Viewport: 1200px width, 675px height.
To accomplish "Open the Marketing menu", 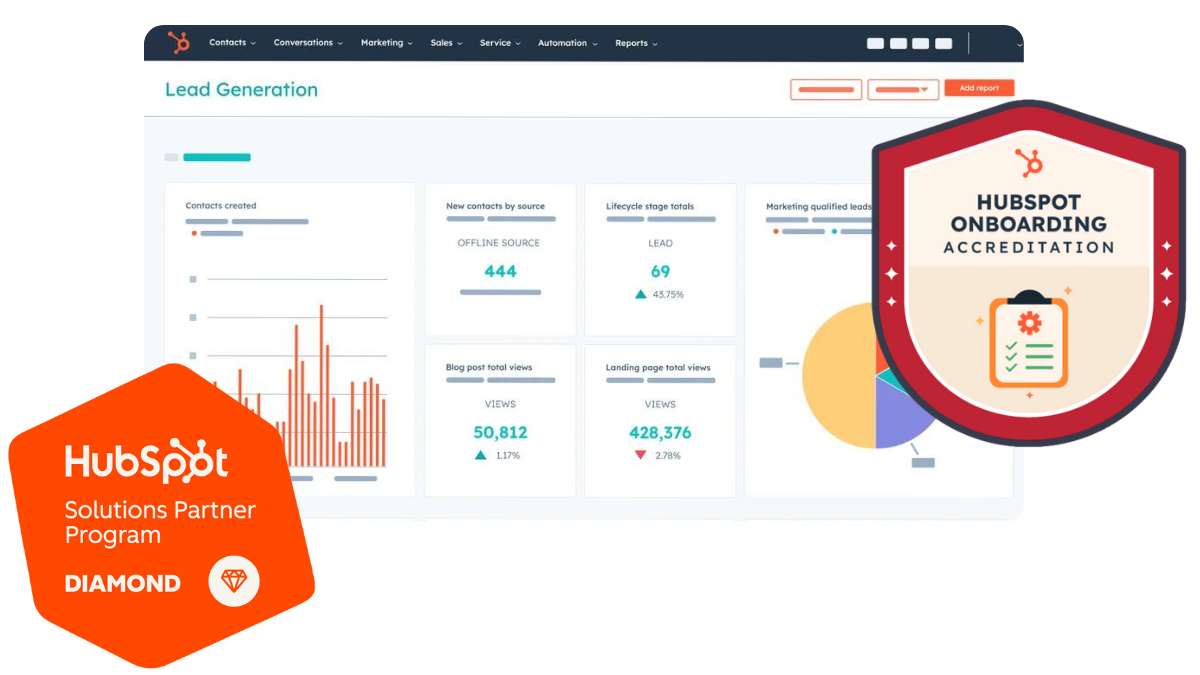I will point(386,43).
